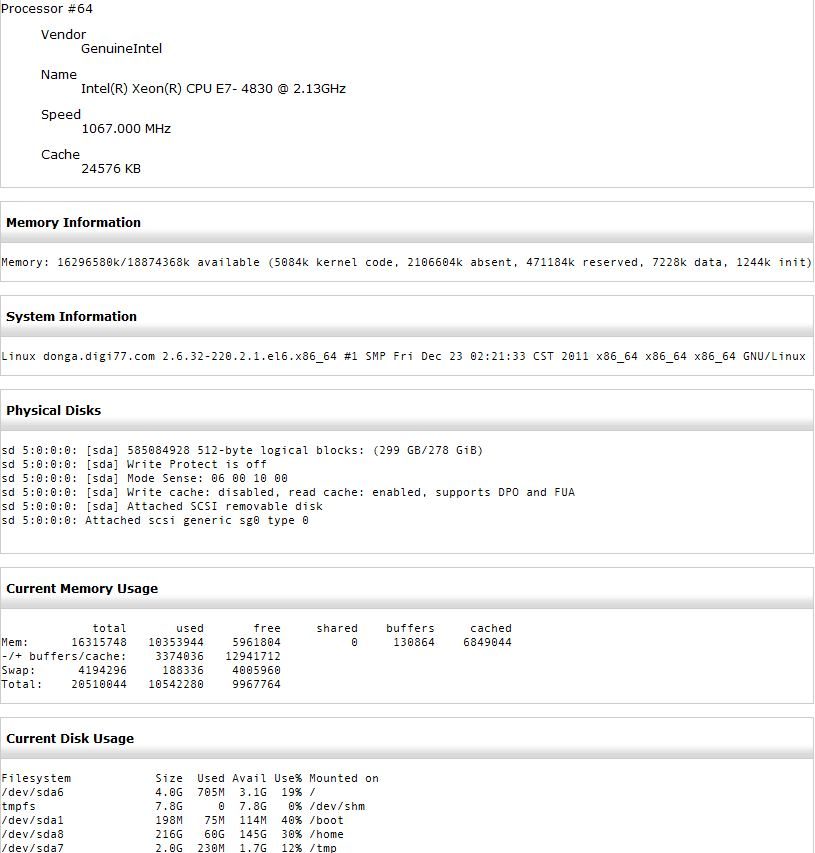Screen dimensions: 815x853
Task: Select the 24576 KB cache value
Action: (x=111, y=169)
